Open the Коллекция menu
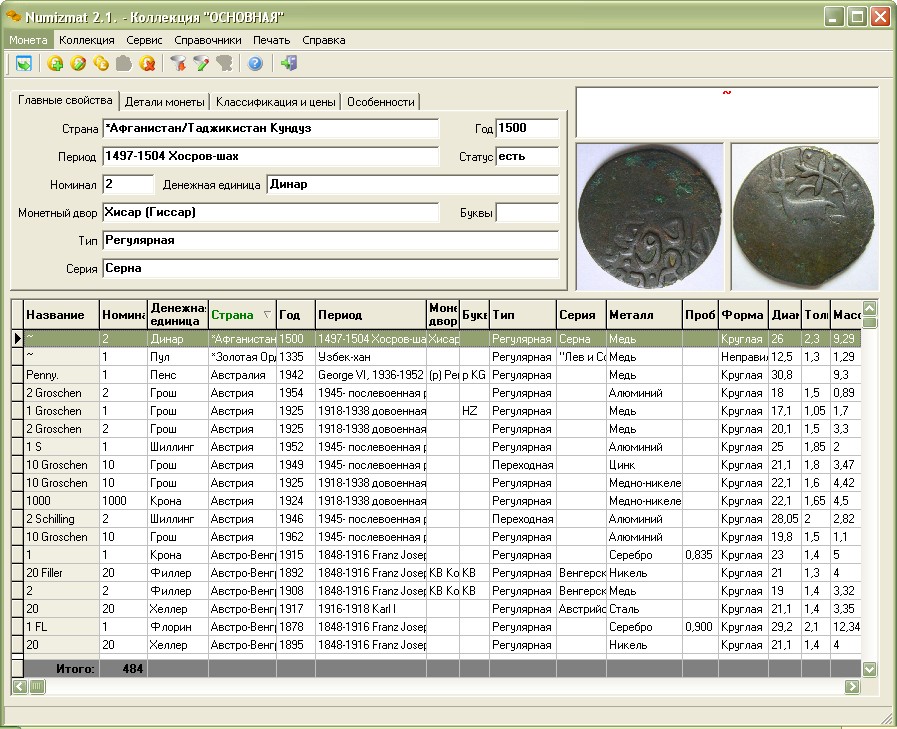 (86, 40)
